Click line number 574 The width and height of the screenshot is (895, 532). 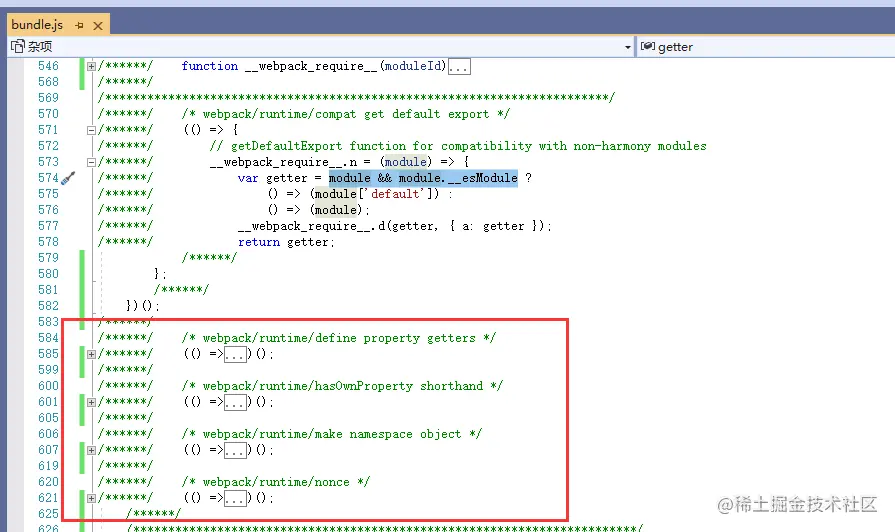(48, 178)
